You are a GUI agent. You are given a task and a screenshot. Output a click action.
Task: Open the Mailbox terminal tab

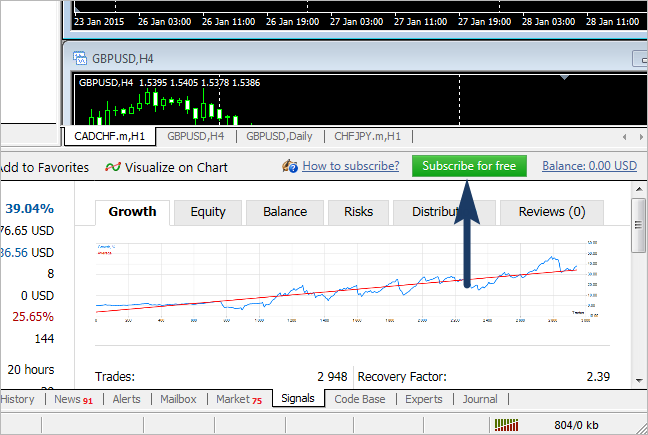coord(178,399)
